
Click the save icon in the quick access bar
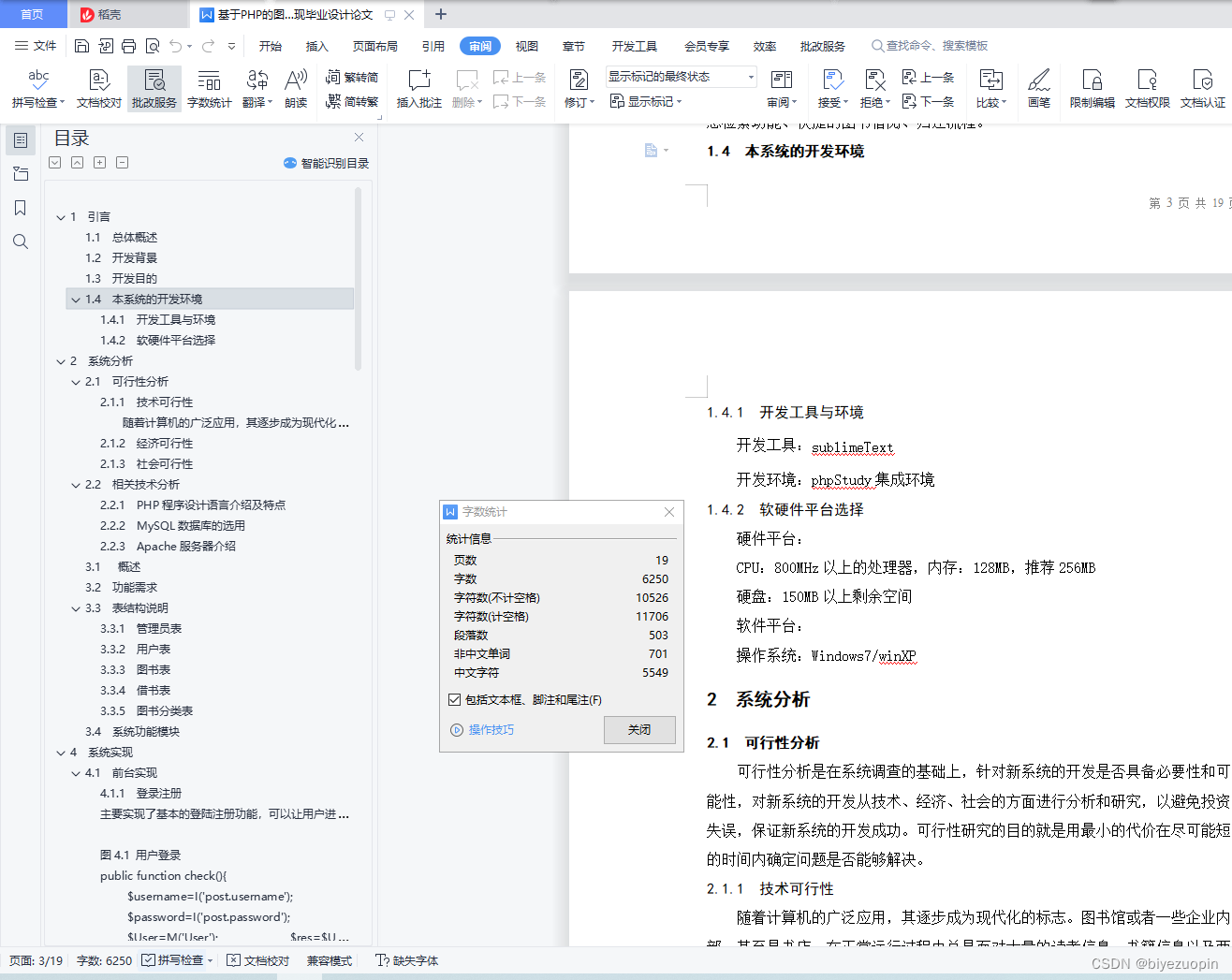(81, 46)
